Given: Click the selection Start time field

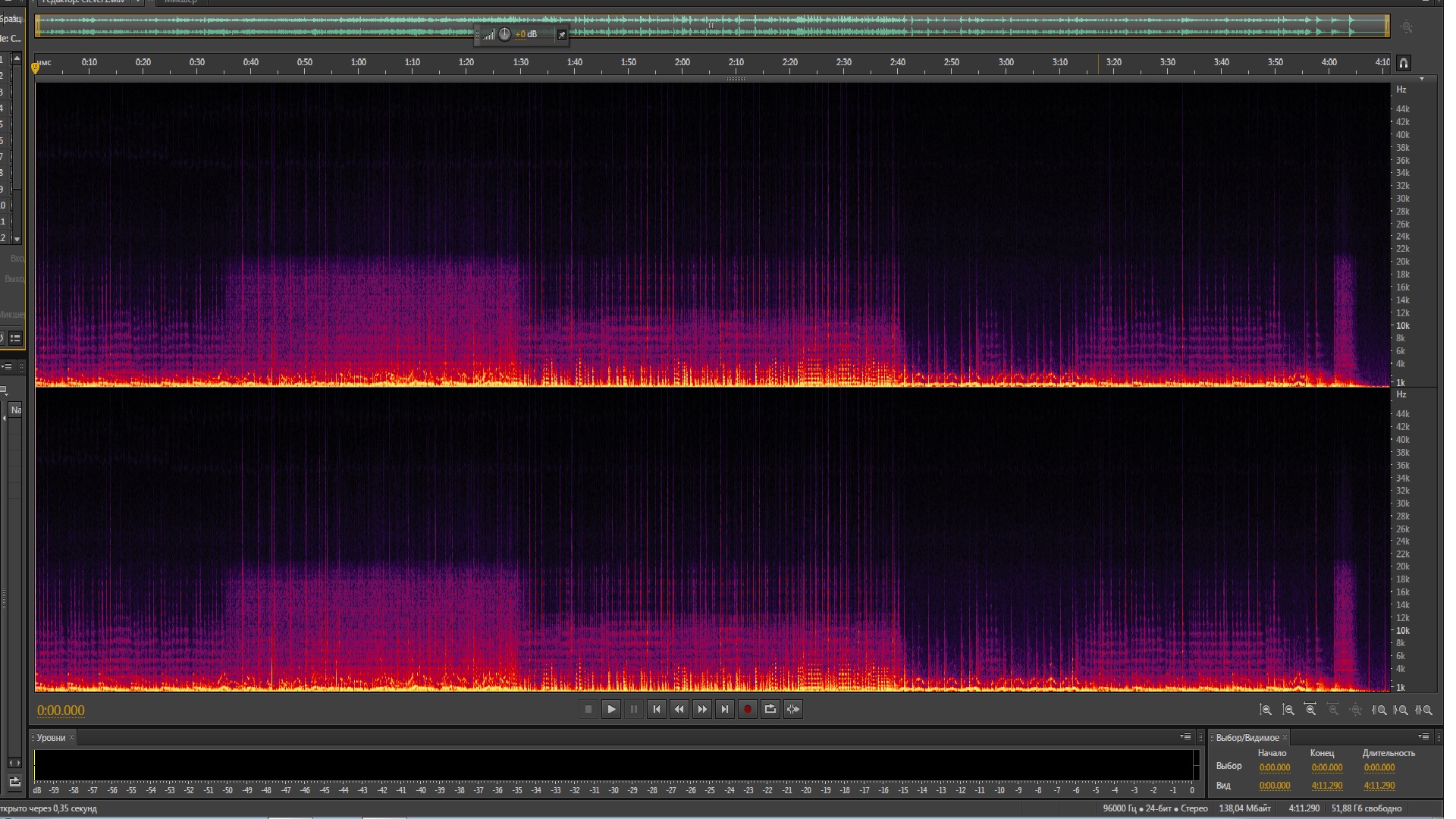Looking at the screenshot, I should 1275,767.
